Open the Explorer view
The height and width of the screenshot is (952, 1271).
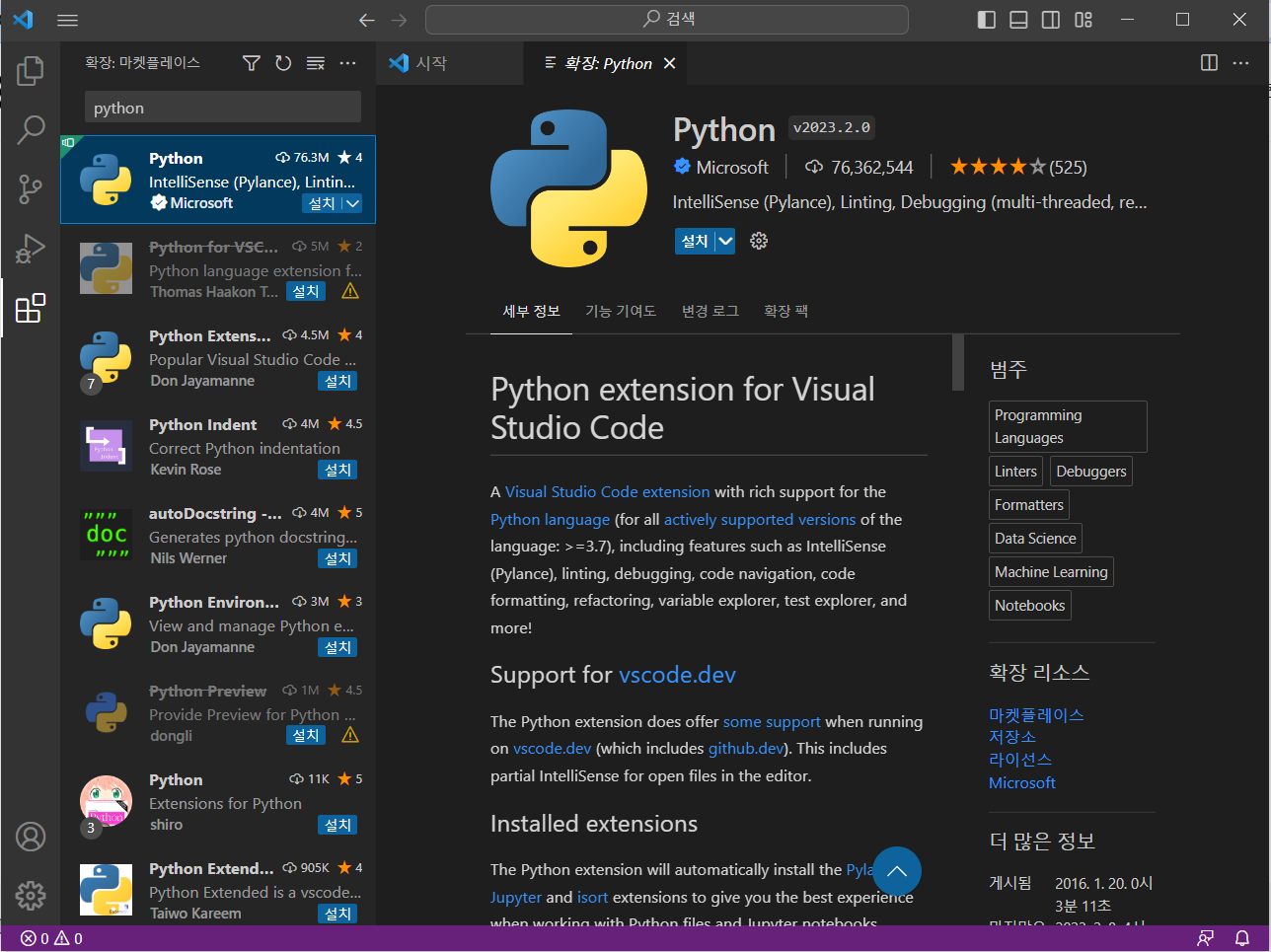[x=31, y=70]
